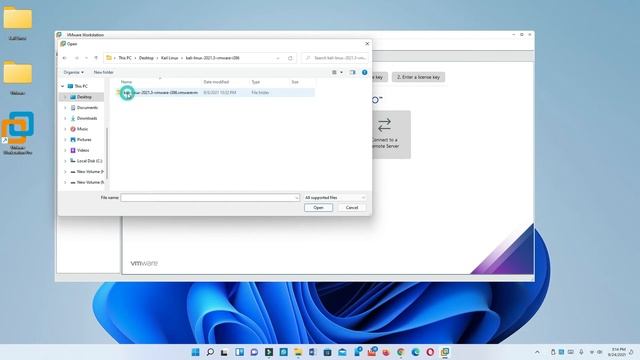Sort by the Size column header
Viewport: 640px width, 360px height.
(x=295, y=82)
